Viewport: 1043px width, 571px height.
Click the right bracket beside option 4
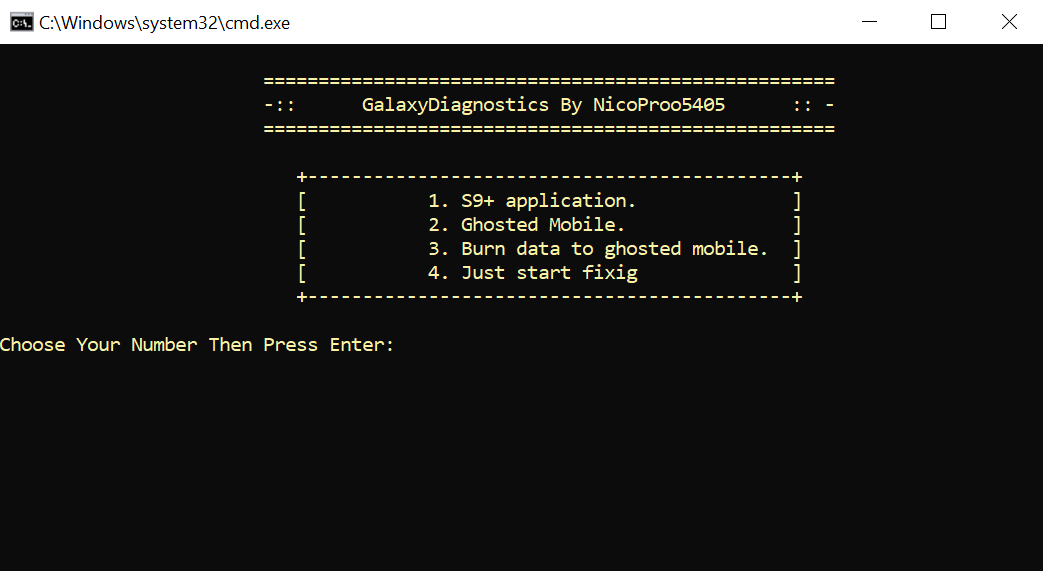click(x=797, y=273)
